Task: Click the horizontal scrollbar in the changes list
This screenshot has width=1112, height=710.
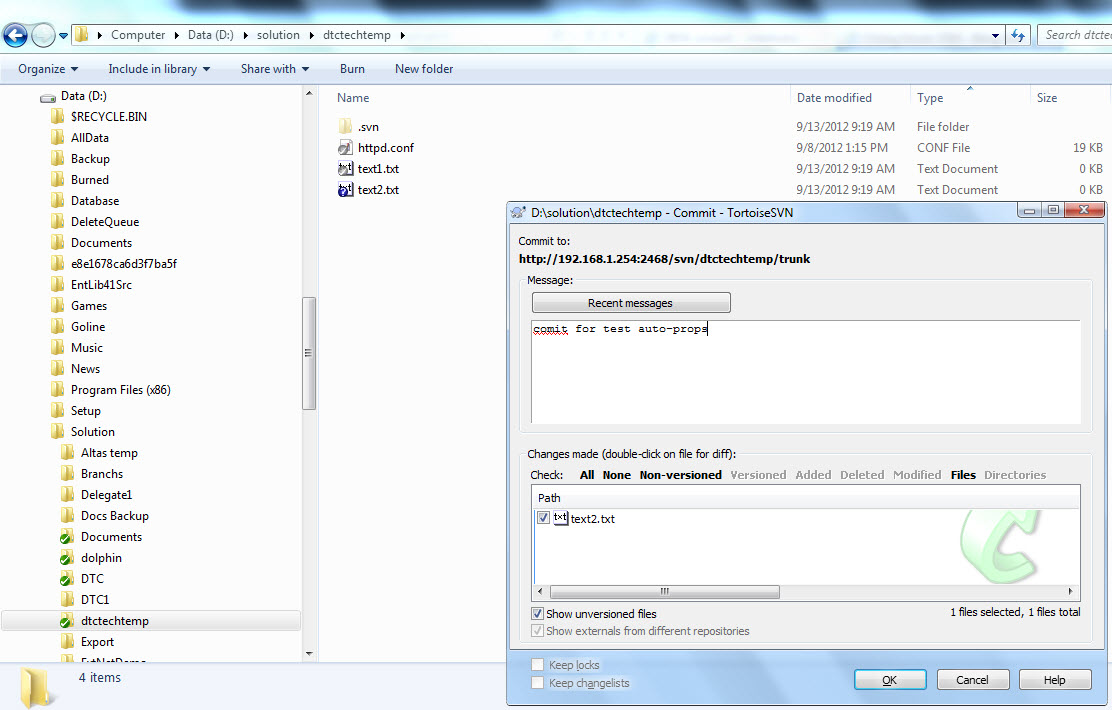Action: coord(665,591)
